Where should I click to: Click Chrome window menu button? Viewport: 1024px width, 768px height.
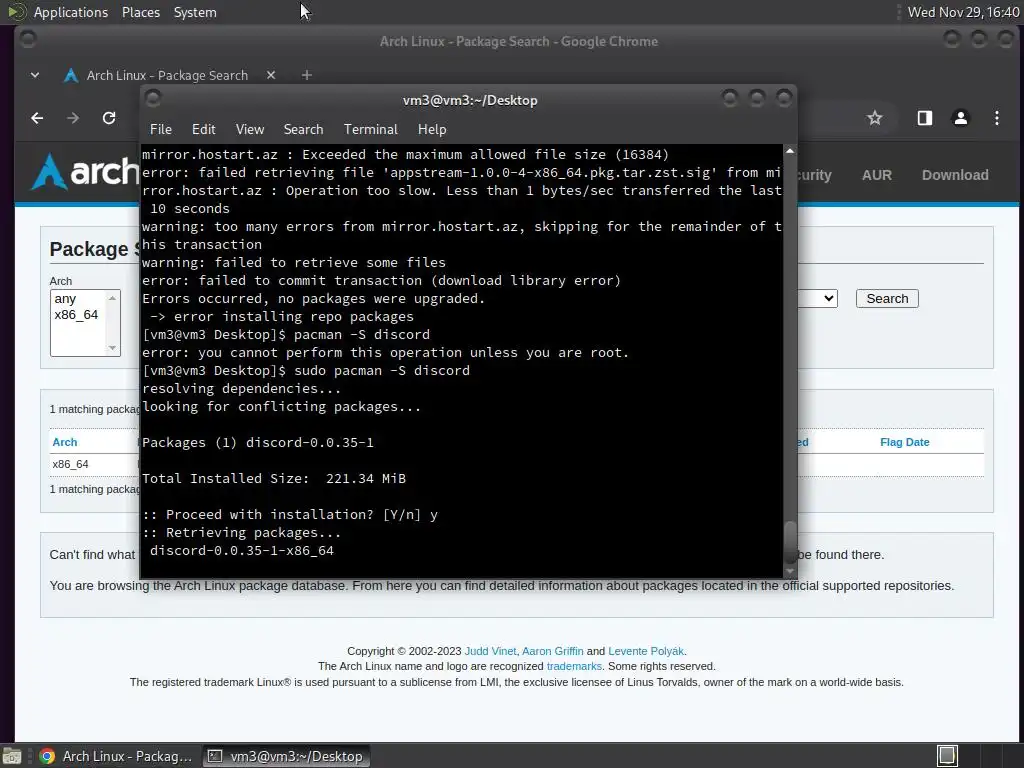pos(27,39)
